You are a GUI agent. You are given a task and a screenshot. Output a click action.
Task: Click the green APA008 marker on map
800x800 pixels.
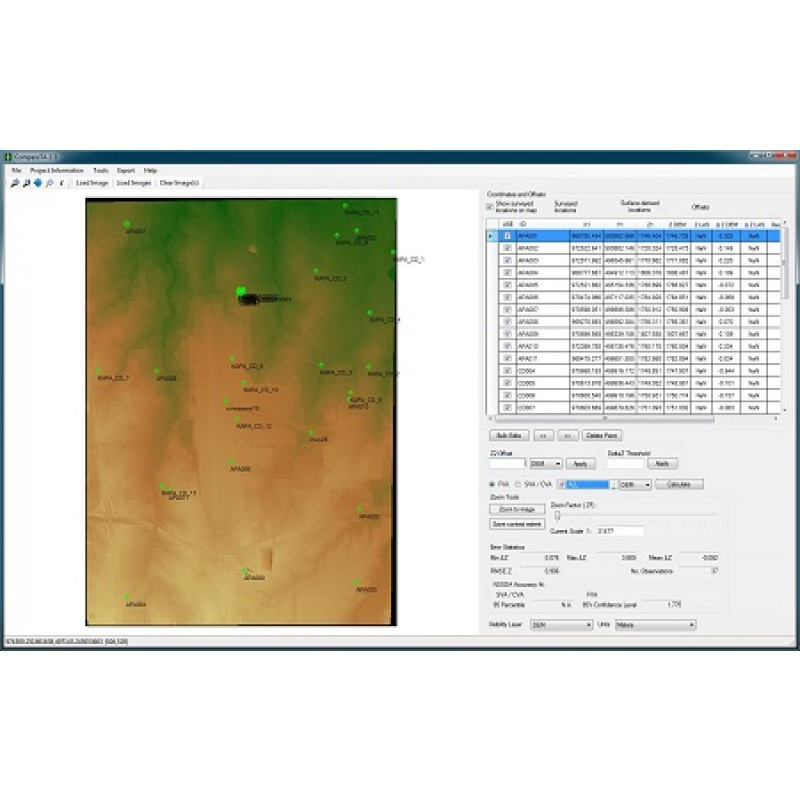point(157,371)
